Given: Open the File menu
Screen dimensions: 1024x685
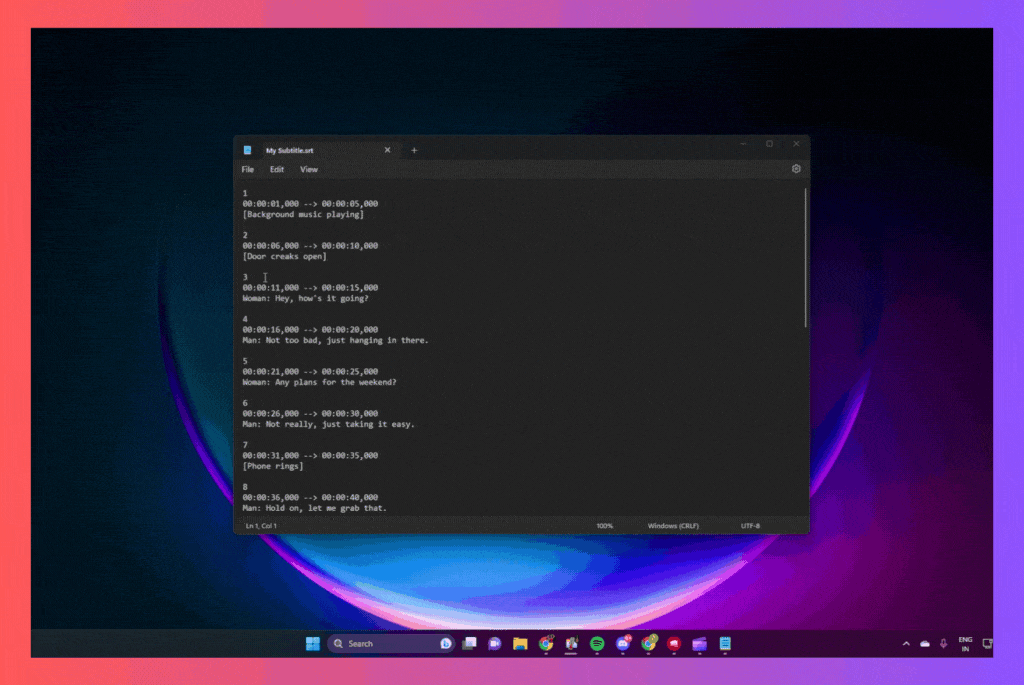Looking at the screenshot, I should pyautogui.click(x=248, y=170).
